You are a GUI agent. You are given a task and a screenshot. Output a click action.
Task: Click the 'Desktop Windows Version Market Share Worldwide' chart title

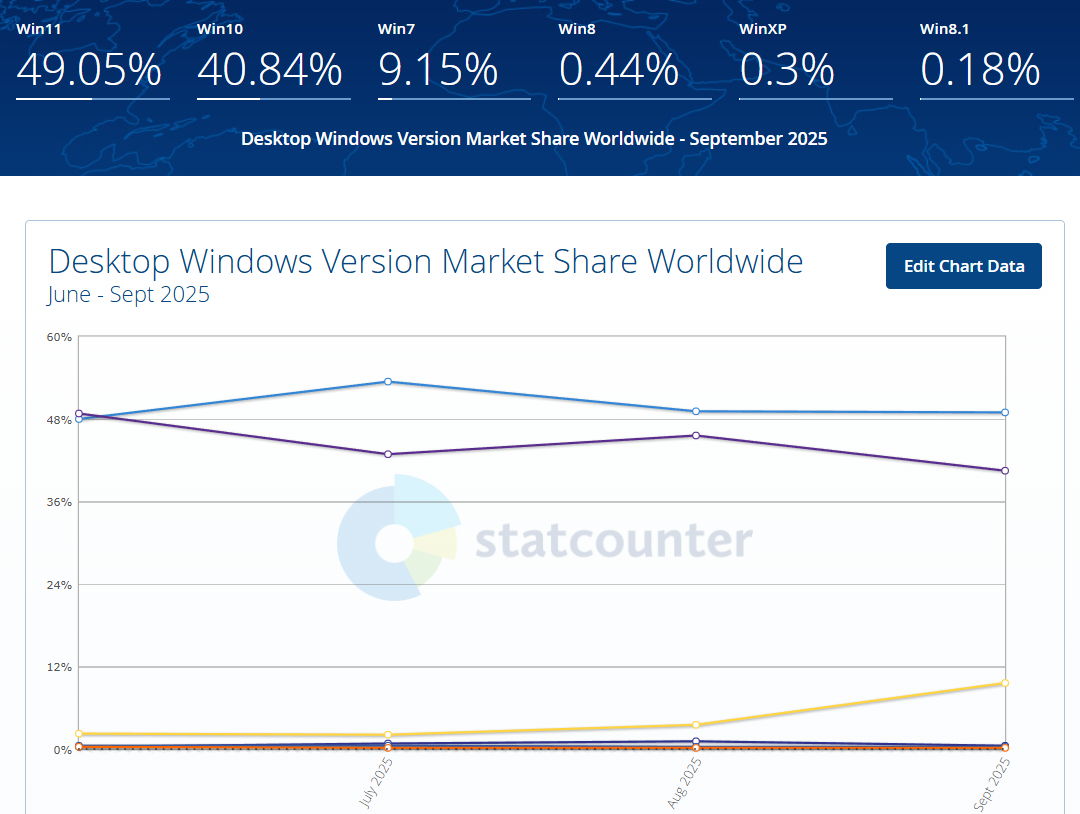[x=425, y=262]
